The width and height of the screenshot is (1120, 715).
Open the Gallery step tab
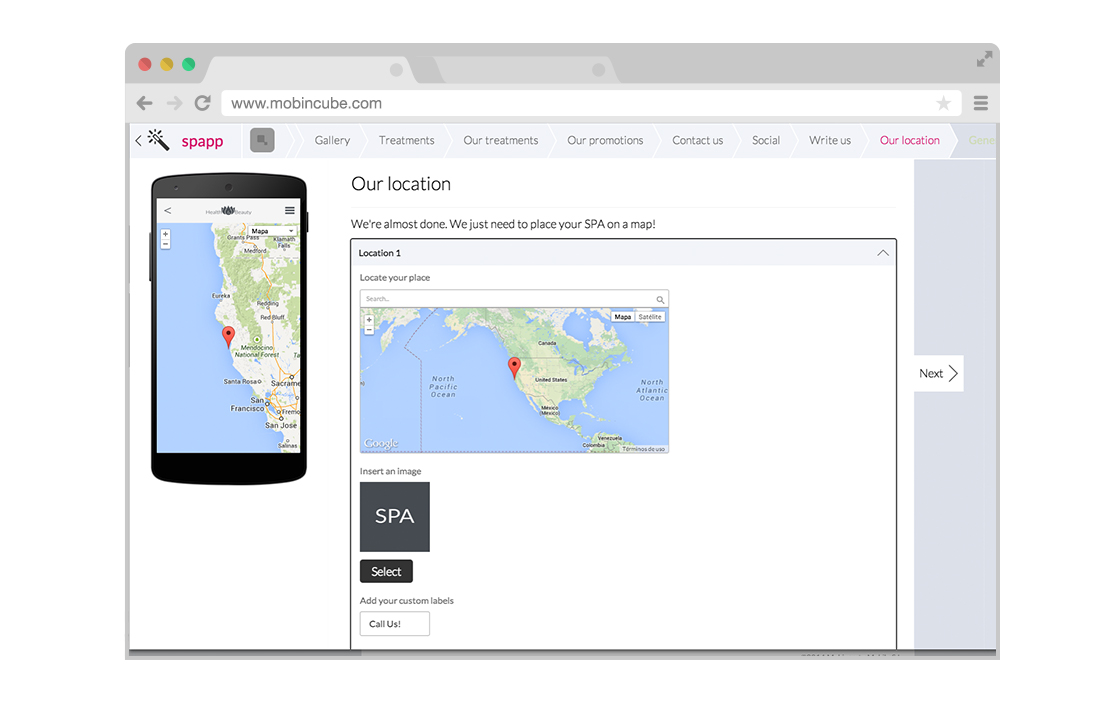click(x=332, y=140)
